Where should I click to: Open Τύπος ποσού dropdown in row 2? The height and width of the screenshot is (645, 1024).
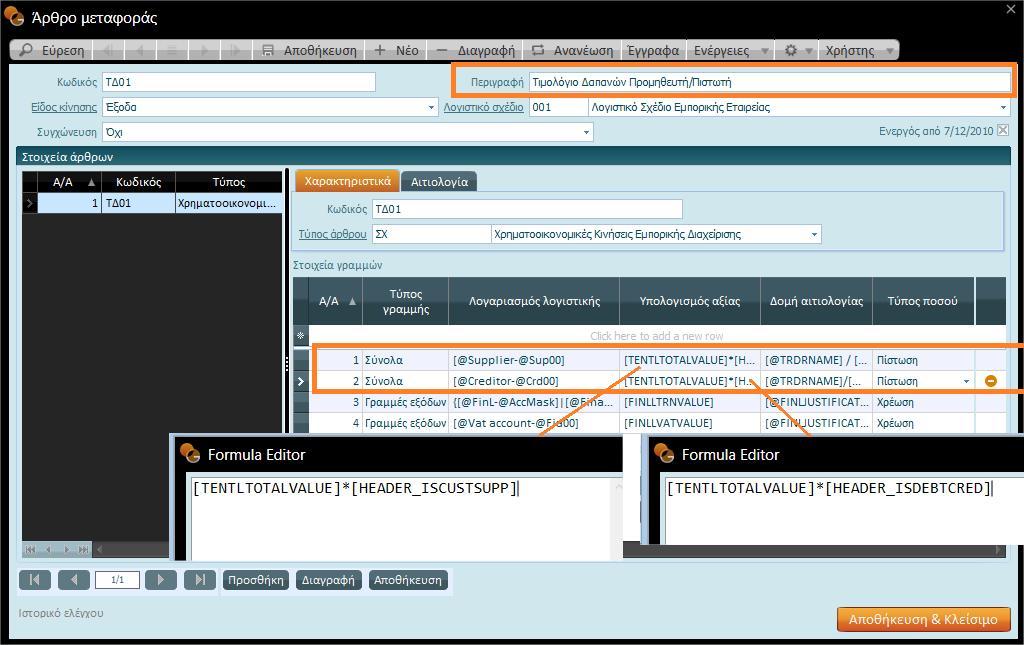pos(967,381)
